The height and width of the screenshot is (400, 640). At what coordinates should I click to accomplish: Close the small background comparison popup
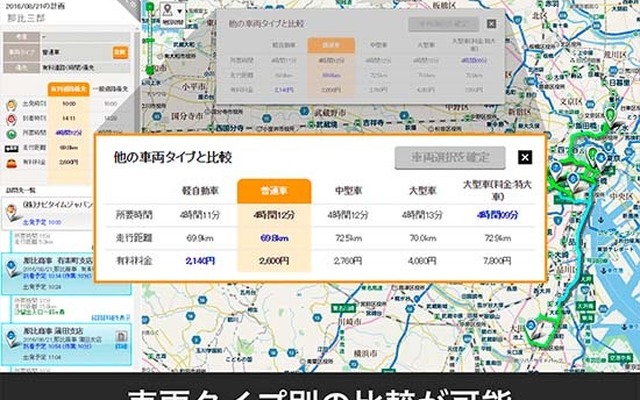click(x=491, y=24)
